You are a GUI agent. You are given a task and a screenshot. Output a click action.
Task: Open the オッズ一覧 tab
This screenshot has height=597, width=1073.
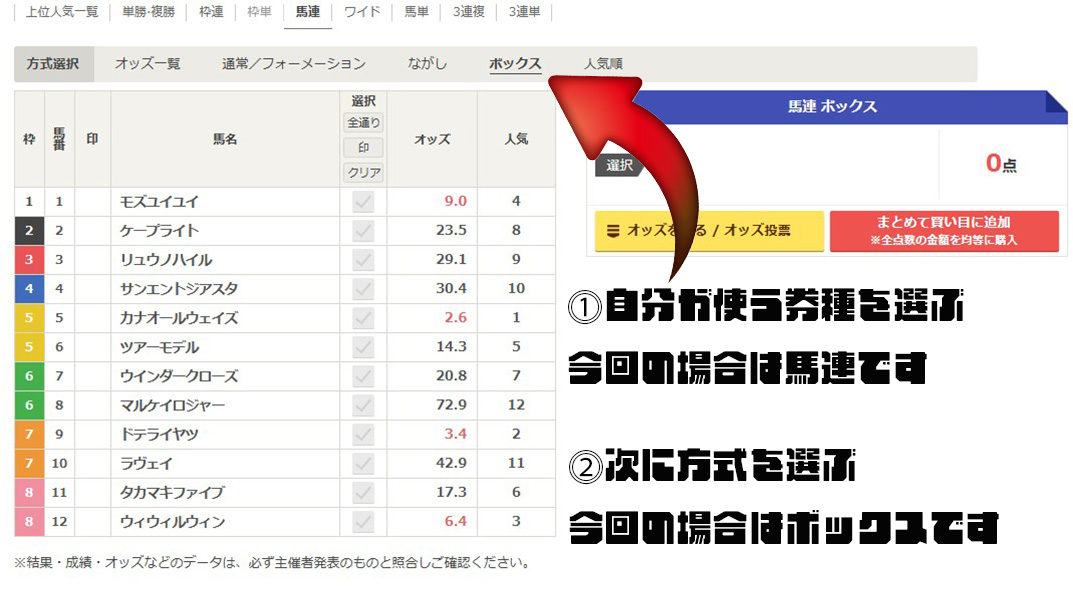click(147, 64)
